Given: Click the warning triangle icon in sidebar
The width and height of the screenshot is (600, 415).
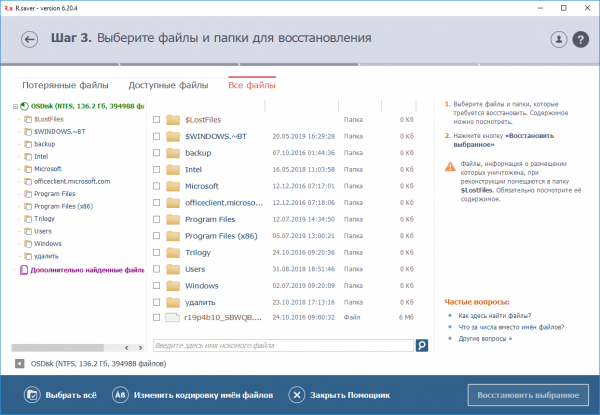Looking at the screenshot, I should click(x=450, y=166).
